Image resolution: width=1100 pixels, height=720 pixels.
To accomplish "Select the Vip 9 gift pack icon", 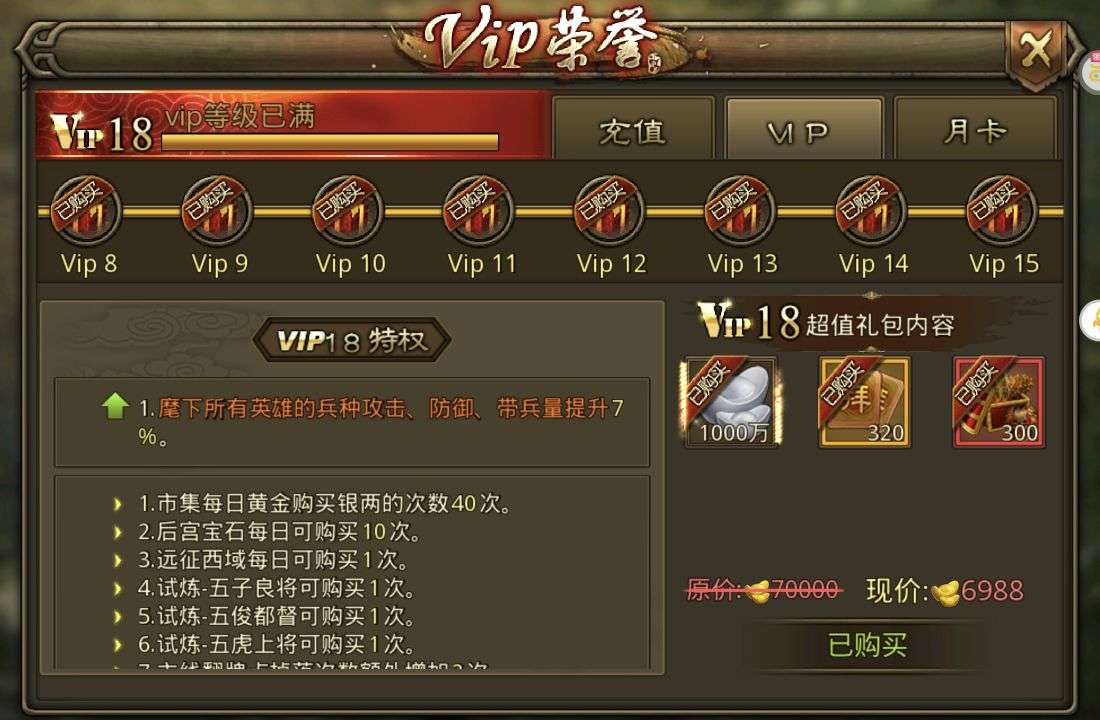I will coord(217,211).
